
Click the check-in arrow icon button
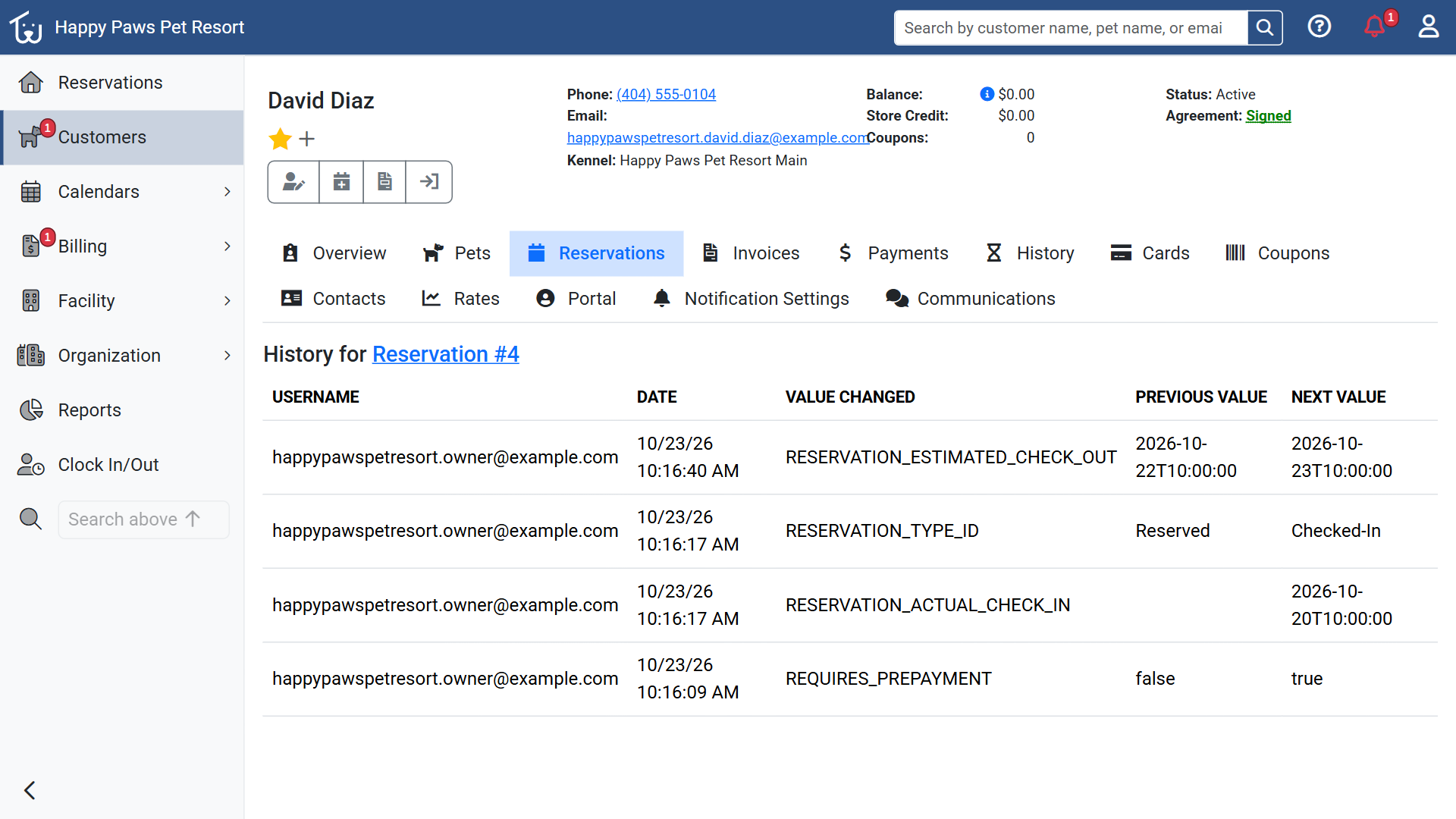429,182
